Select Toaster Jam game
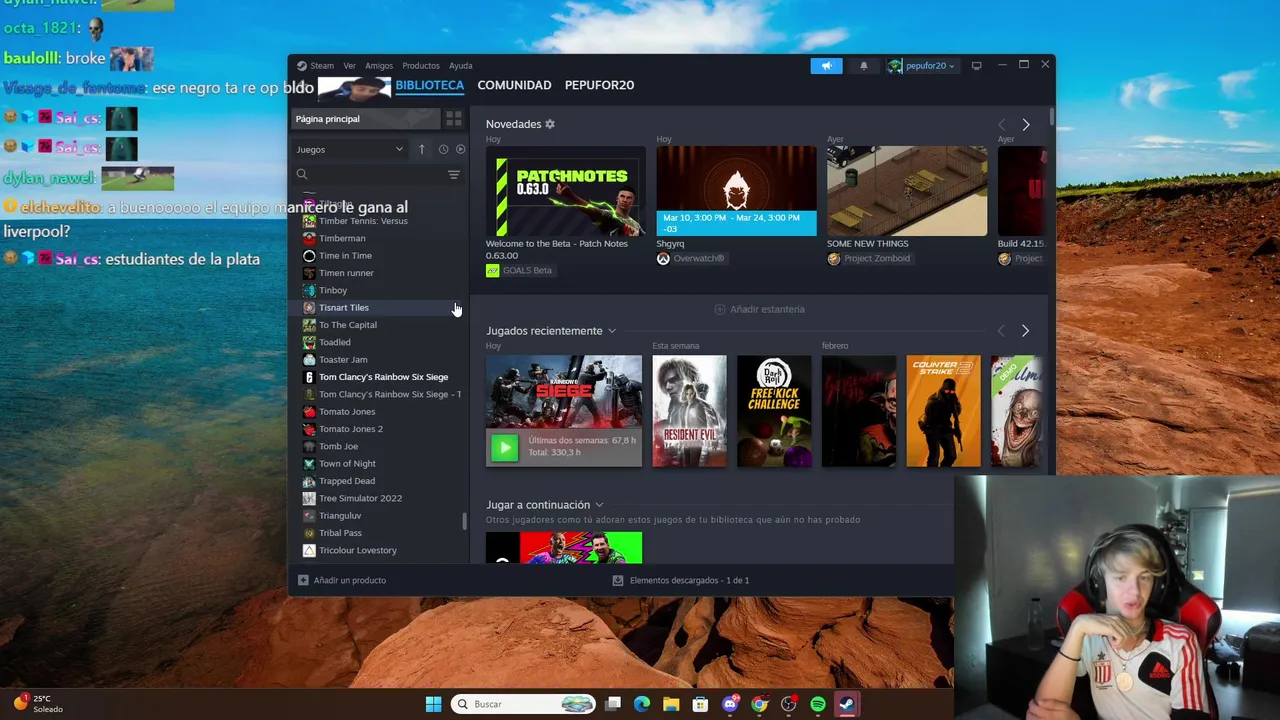The height and width of the screenshot is (720, 1280). click(343, 359)
